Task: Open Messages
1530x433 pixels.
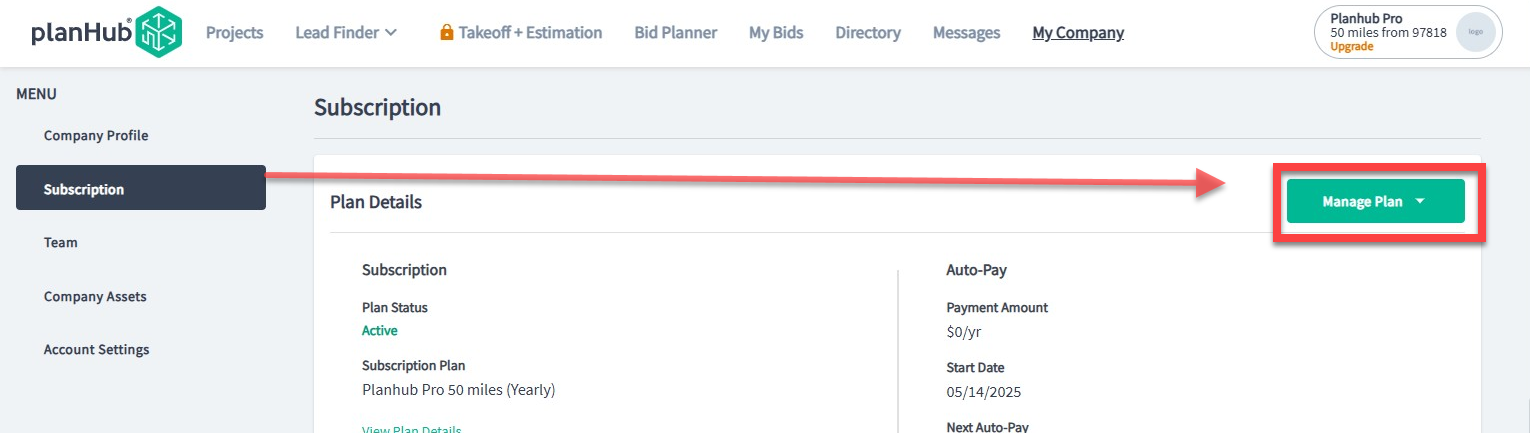Action: pos(966,33)
